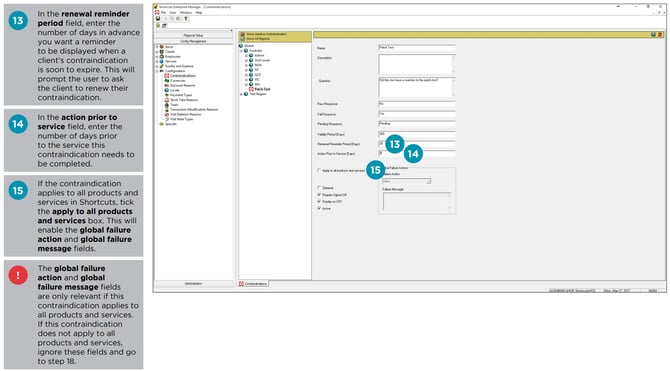This screenshot has height=371, width=670.
Task: Open the Window menu
Action: pos(186,12)
